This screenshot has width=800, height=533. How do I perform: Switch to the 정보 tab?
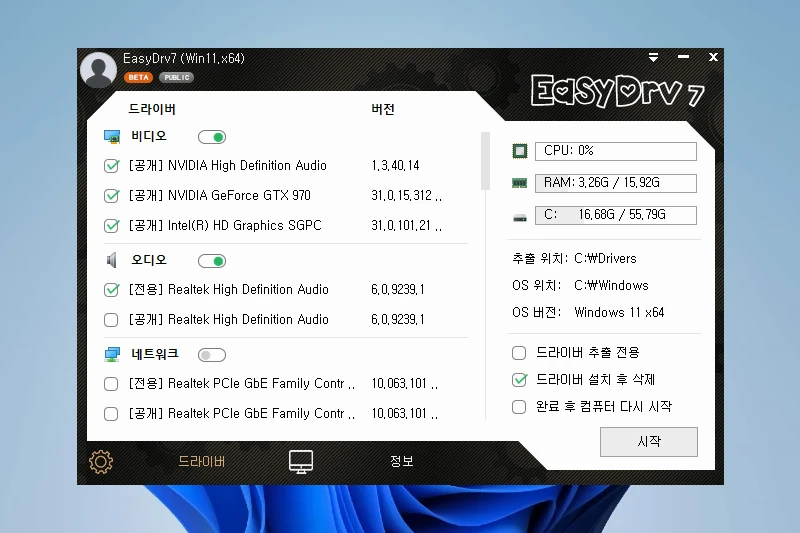coord(402,461)
